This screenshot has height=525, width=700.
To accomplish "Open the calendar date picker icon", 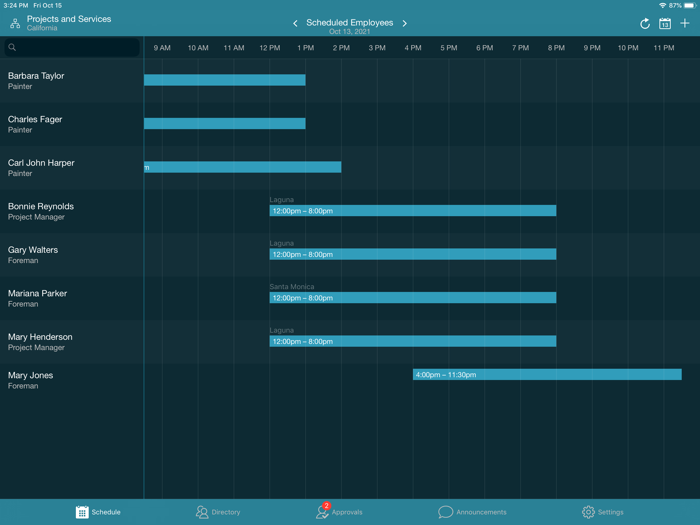I will click(665, 24).
